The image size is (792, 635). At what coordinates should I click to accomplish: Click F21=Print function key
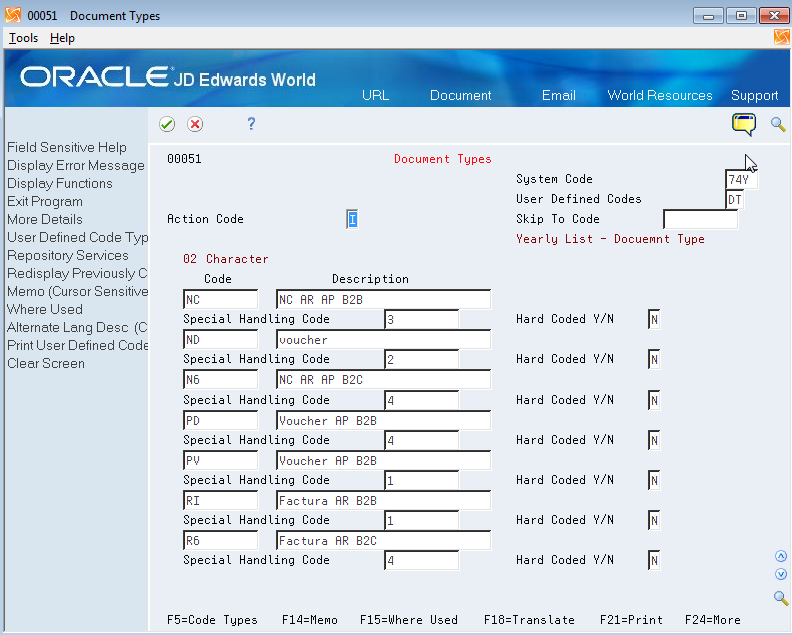tap(631, 620)
